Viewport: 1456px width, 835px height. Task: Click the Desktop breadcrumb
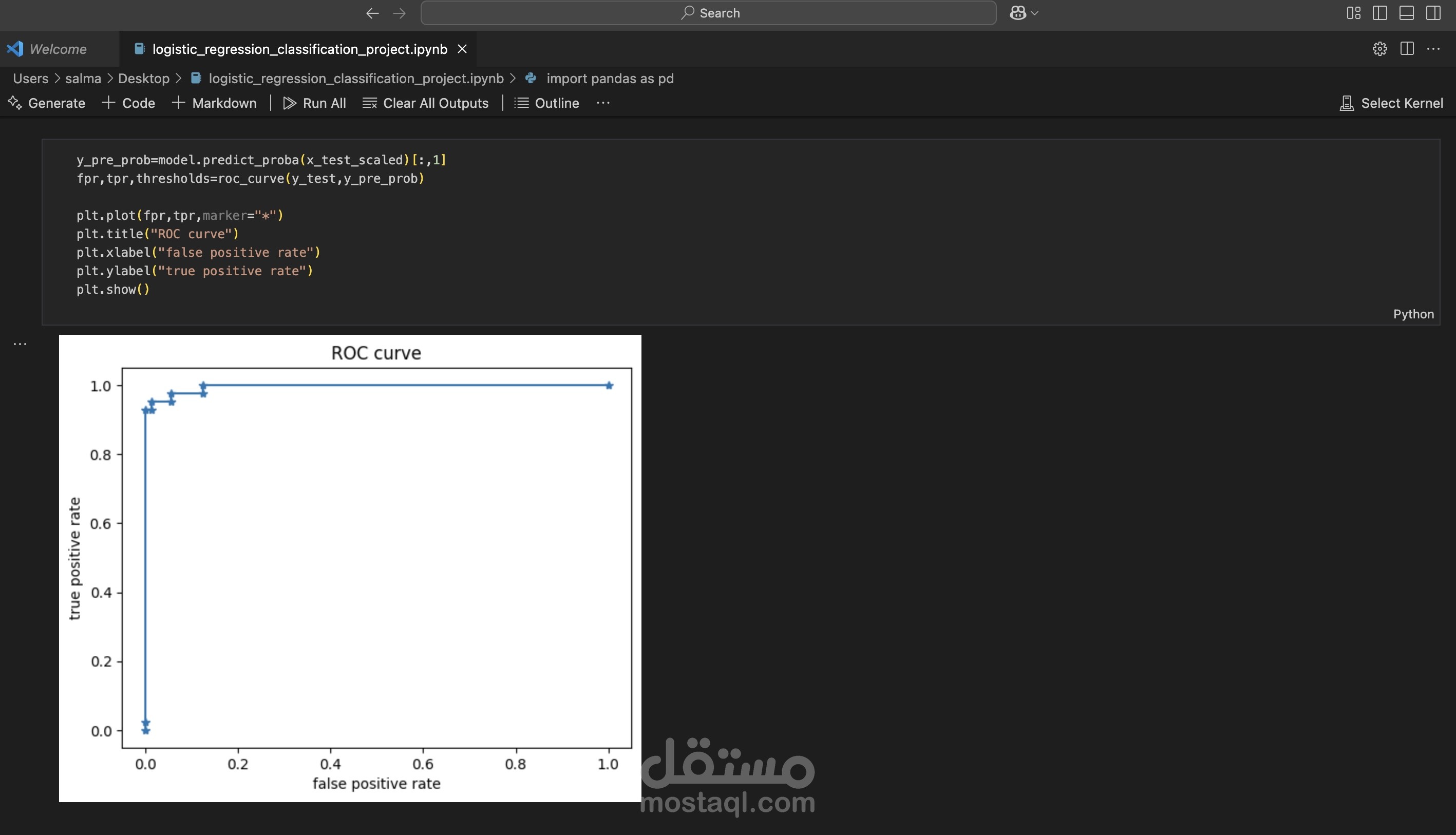tap(143, 79)
